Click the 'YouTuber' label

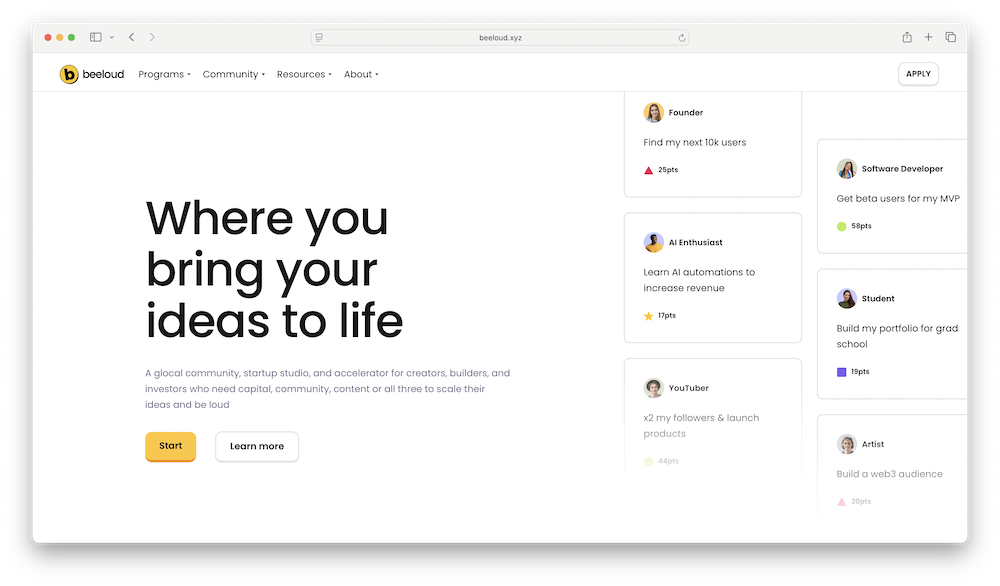tap(688, 388)
